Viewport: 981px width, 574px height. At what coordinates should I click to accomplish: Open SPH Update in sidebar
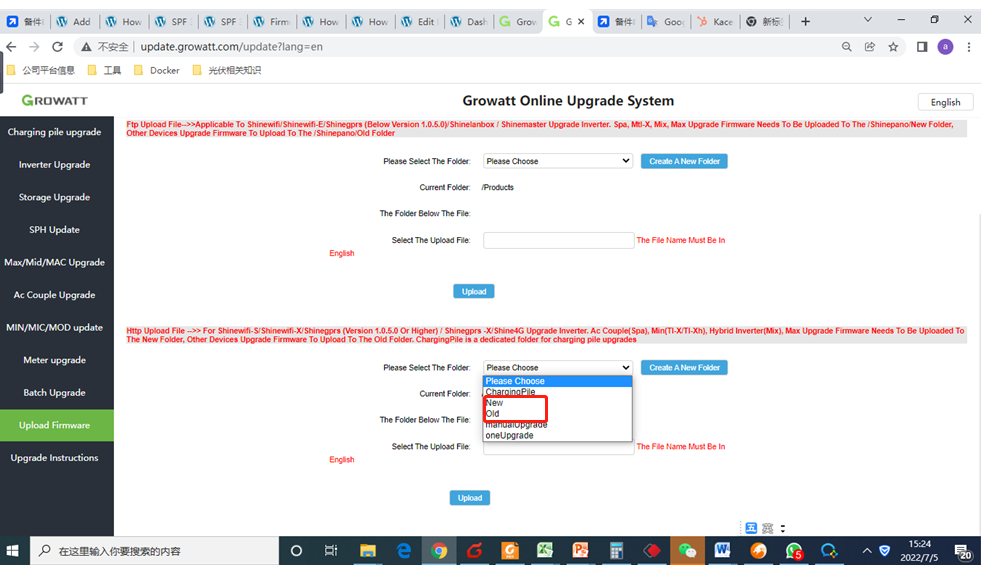(x=54, y=230)
